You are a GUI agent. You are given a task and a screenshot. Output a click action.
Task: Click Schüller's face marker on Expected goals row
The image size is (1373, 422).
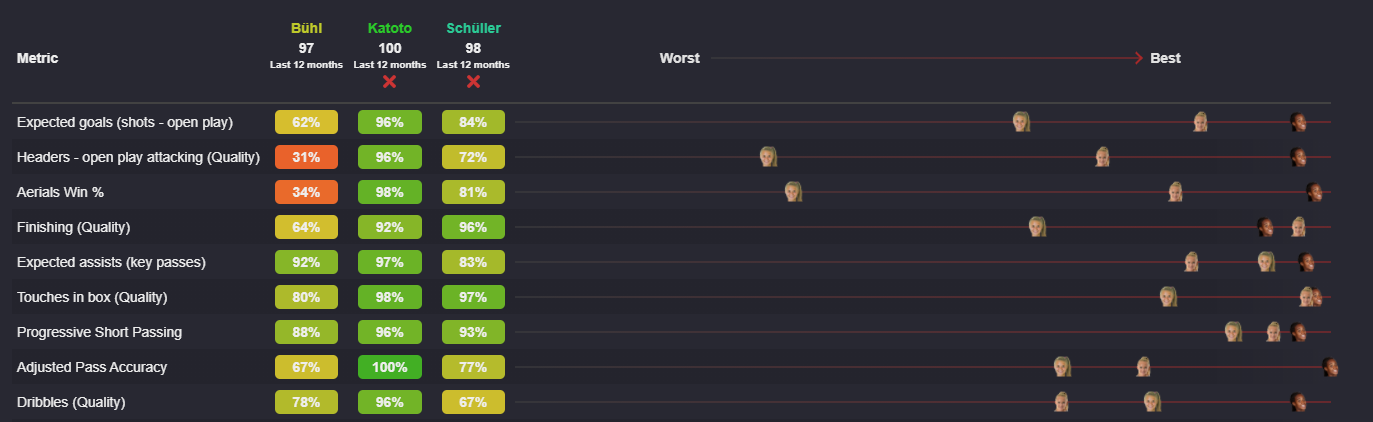tap(1200, 122)
